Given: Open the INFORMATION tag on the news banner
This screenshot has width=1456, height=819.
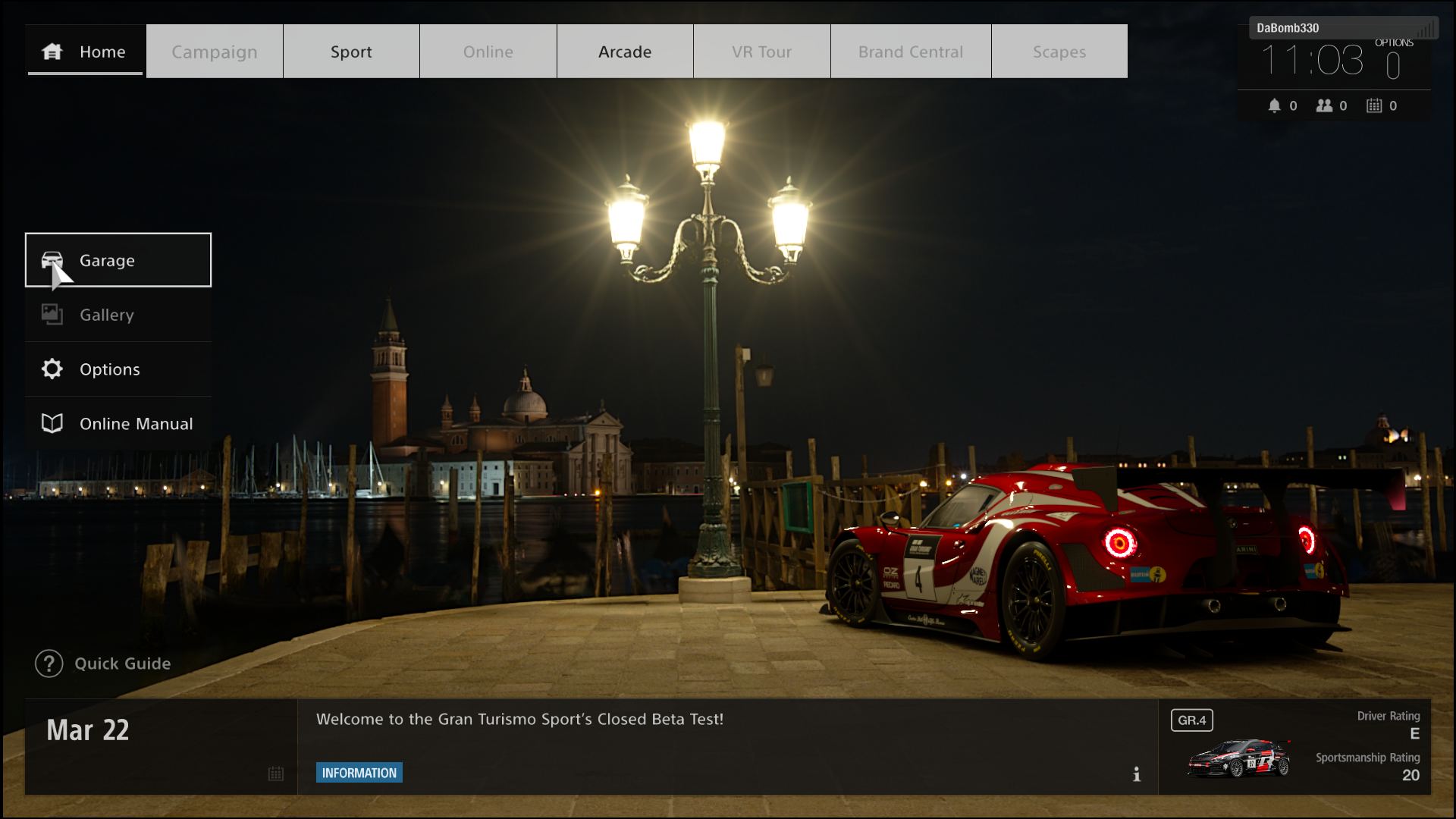Looking at the screenshot, I should point(359,773).
